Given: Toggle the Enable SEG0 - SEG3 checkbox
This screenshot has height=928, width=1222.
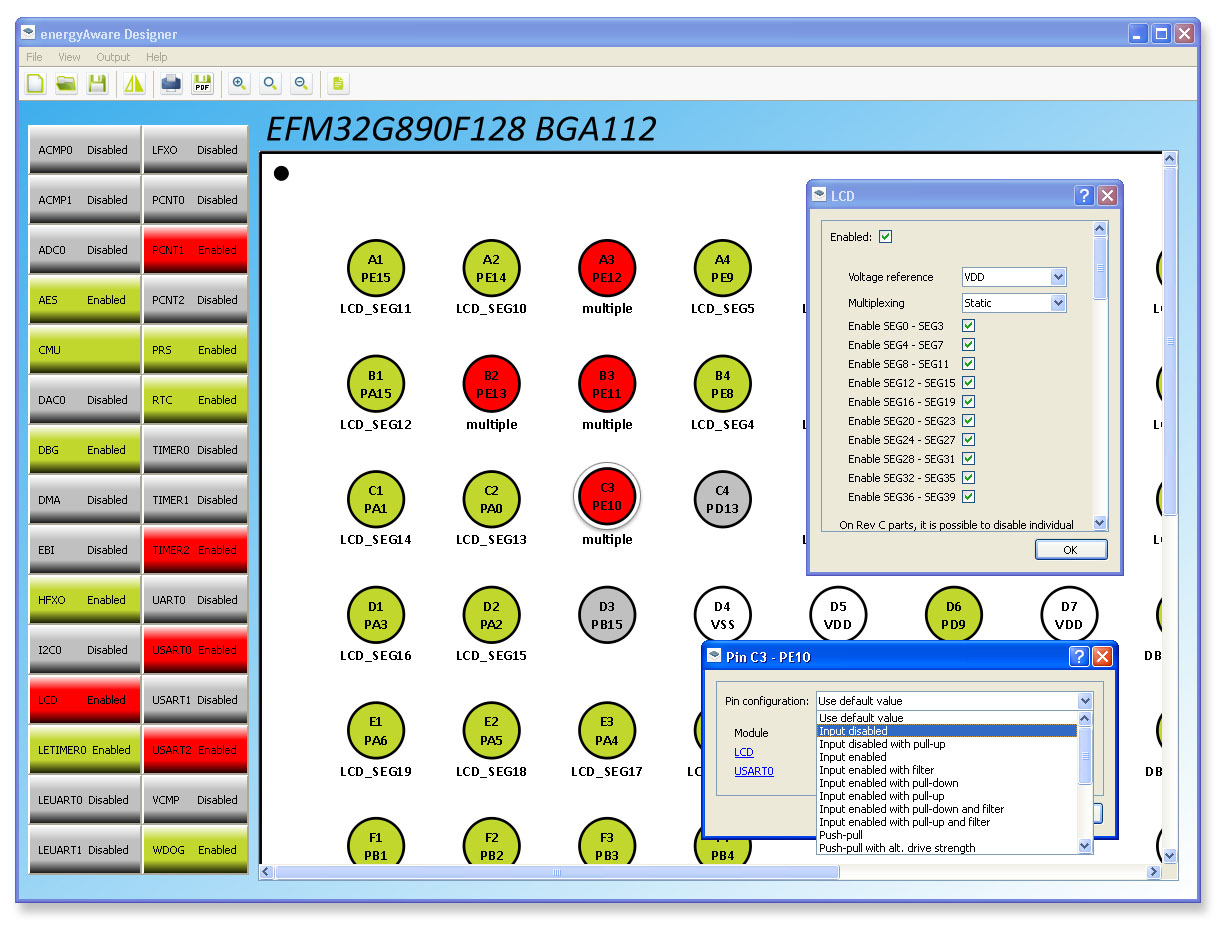Looking at the screenshot, I should coord(968,326).
